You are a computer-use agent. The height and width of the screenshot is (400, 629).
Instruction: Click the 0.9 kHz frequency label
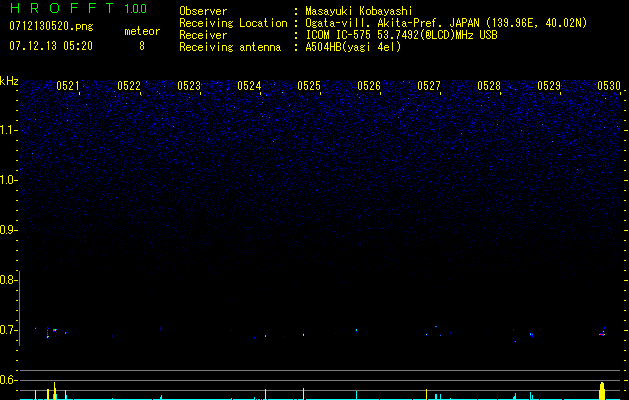[7, 230]
